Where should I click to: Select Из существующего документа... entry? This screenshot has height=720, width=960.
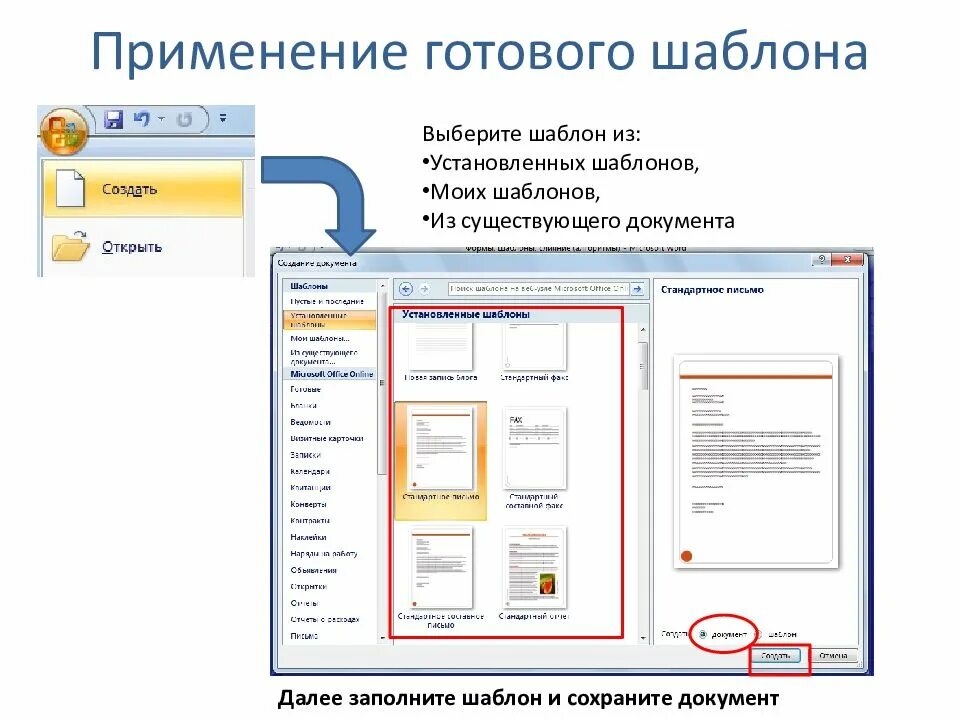coord(324,356)
